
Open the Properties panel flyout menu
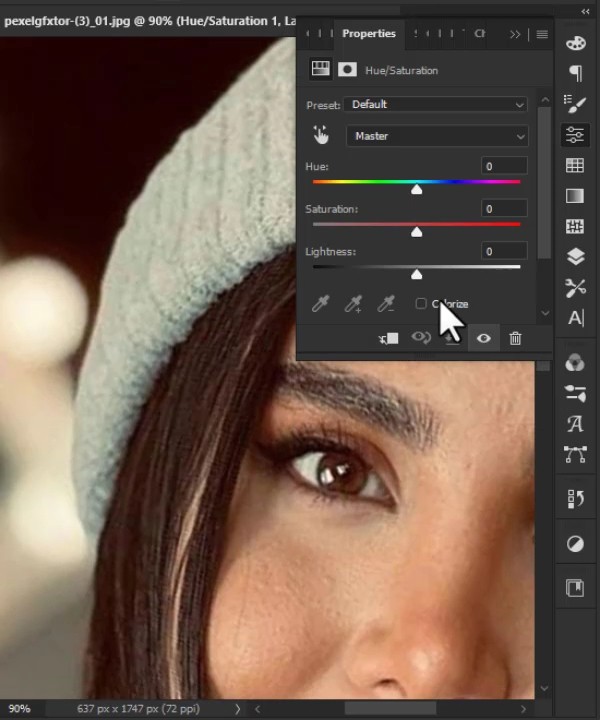pos(542,34)
